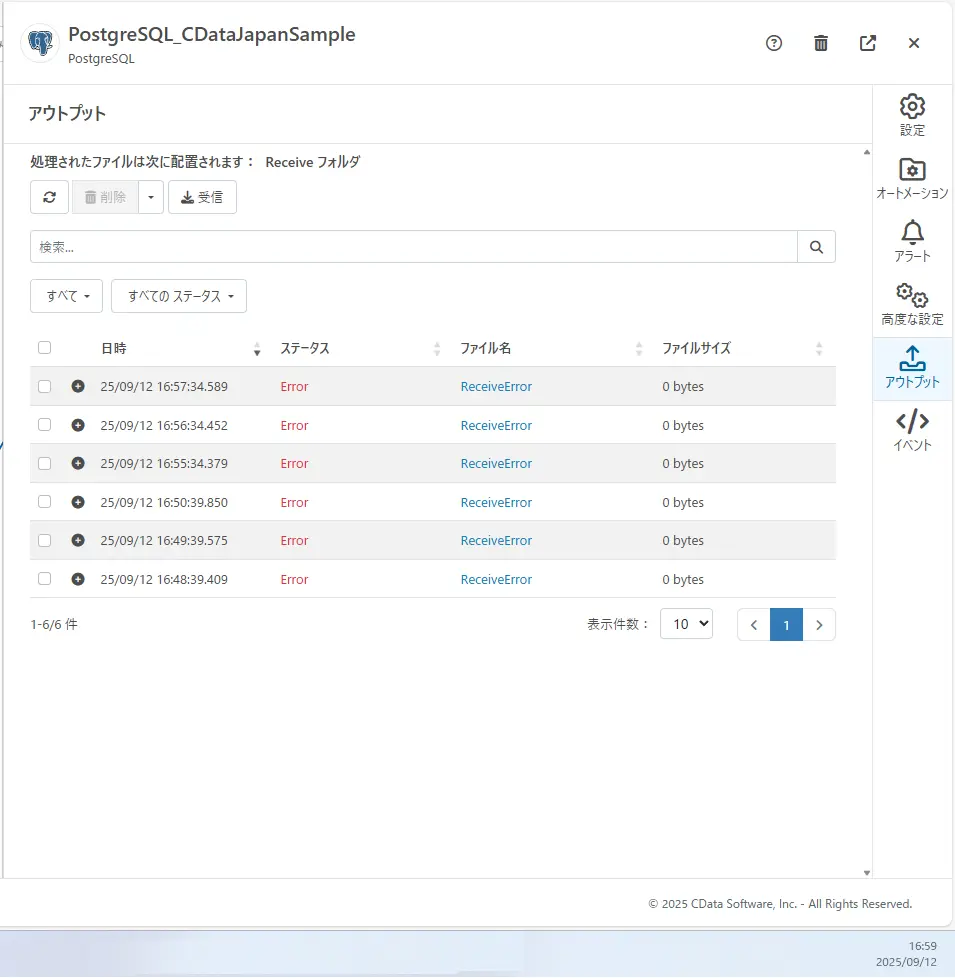Check the row dated 16:57:34.589

click(44, 387)
